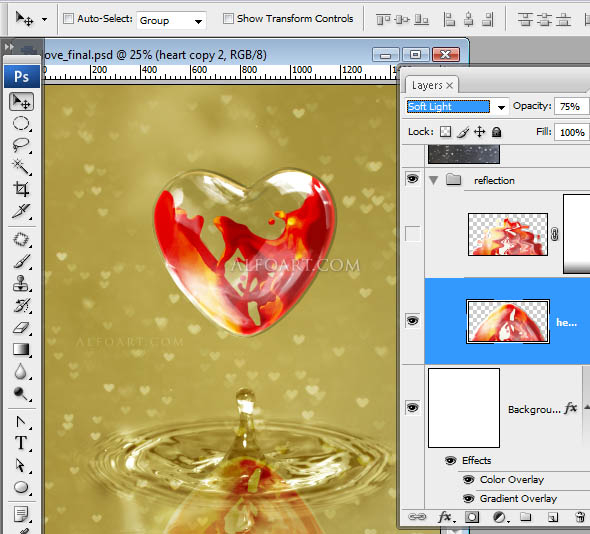
Task: Select the Blur tool
Action: tap(21, 371)
